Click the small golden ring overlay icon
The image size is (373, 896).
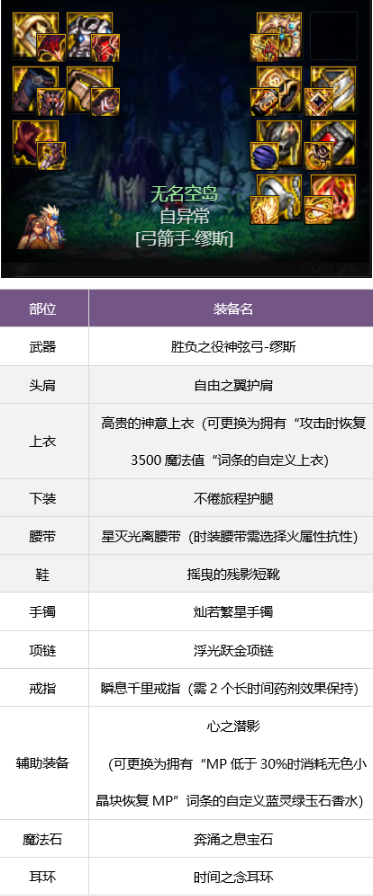(x=318, y=157)
